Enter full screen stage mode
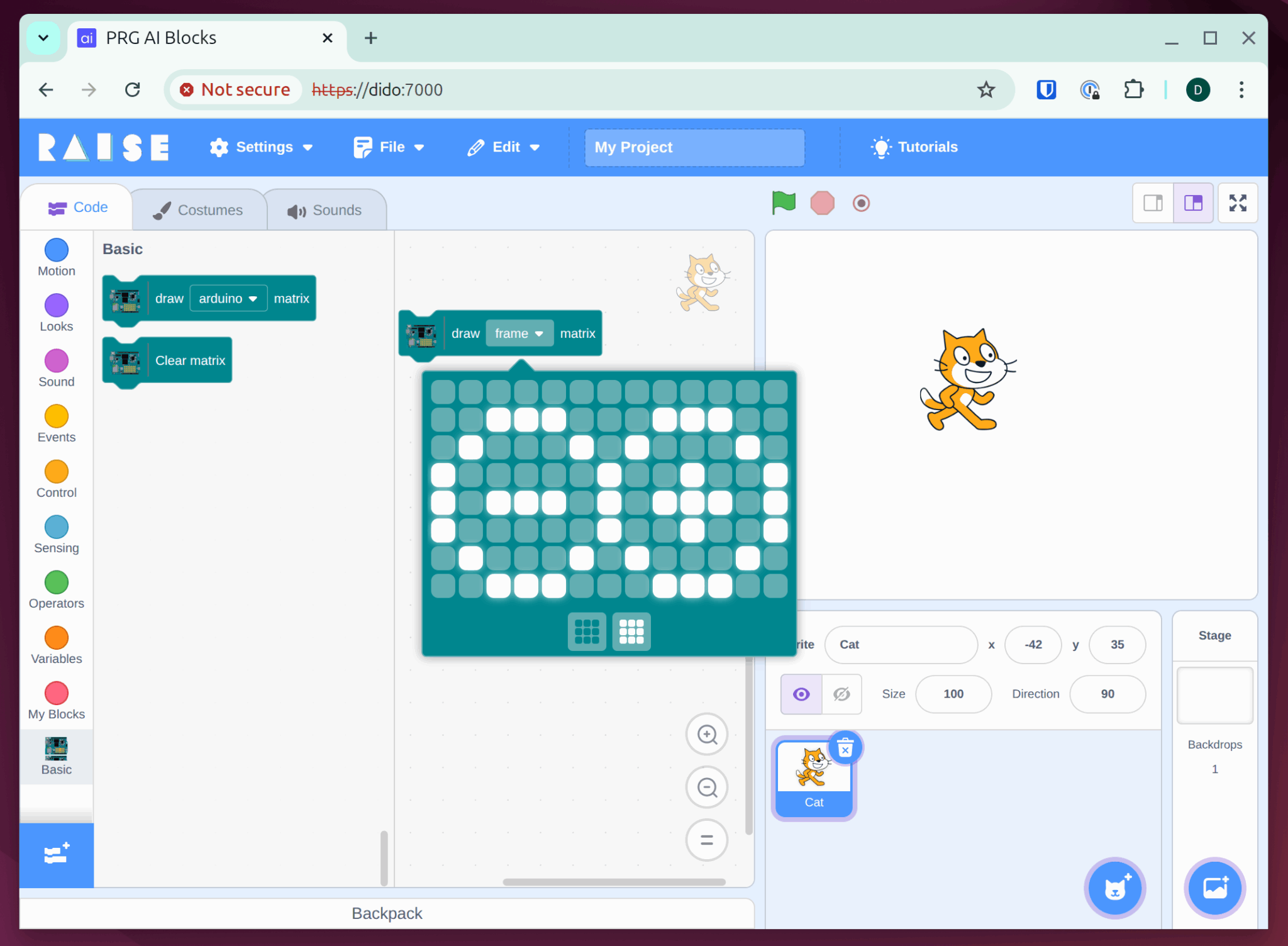This screenshot has height=946, width=1288. click(x=1237, y=203)
